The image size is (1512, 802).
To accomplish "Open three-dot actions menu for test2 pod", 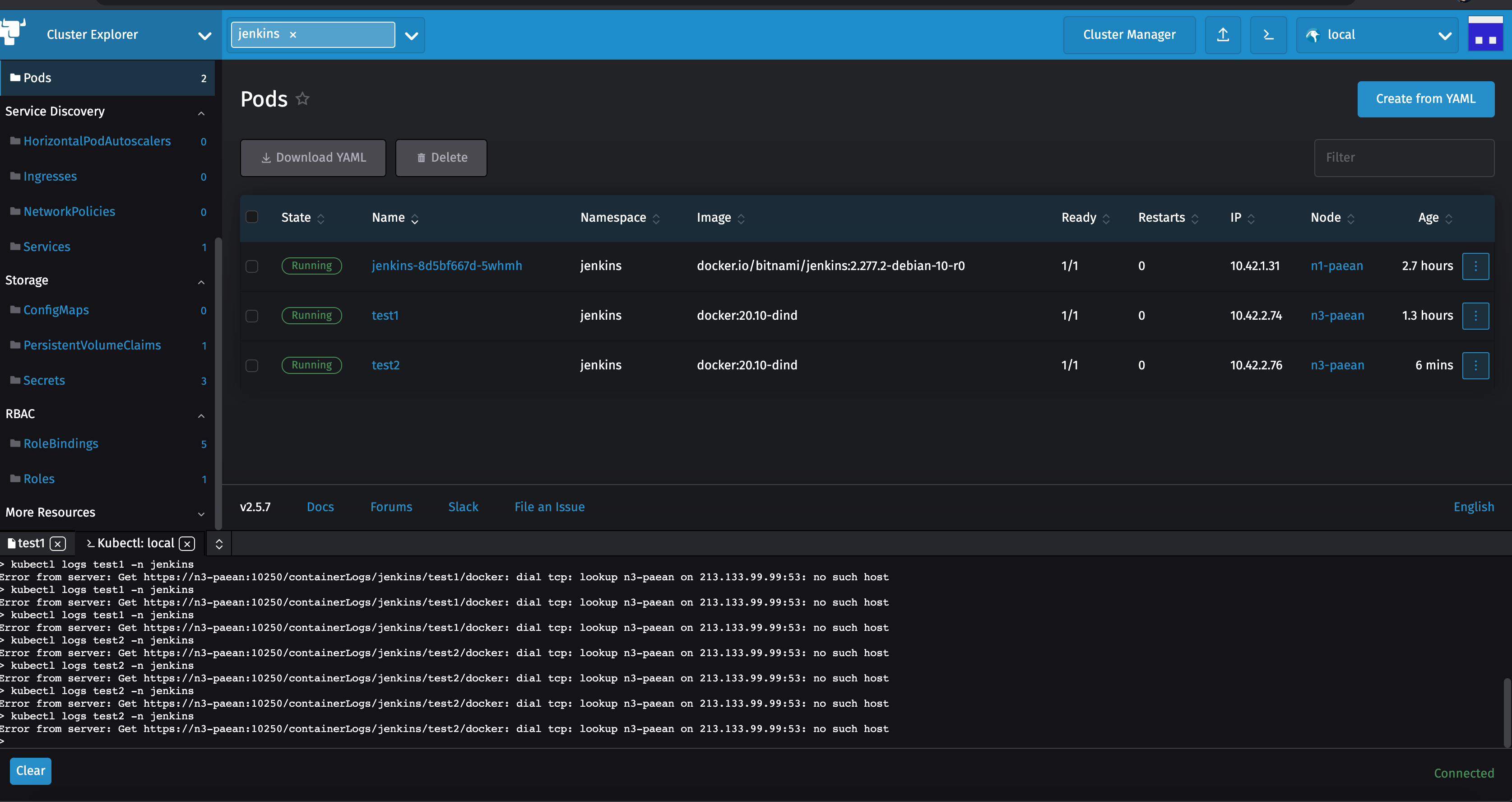I will click(x=1475, y=365).
